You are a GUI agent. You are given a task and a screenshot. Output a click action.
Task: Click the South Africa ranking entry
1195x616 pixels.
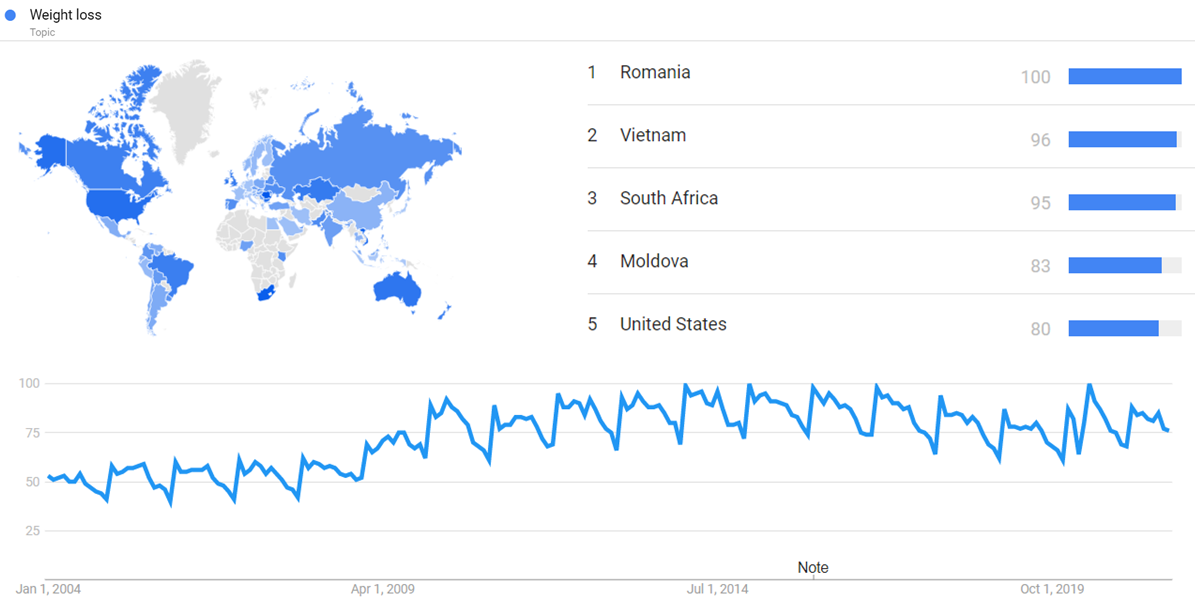669,198
